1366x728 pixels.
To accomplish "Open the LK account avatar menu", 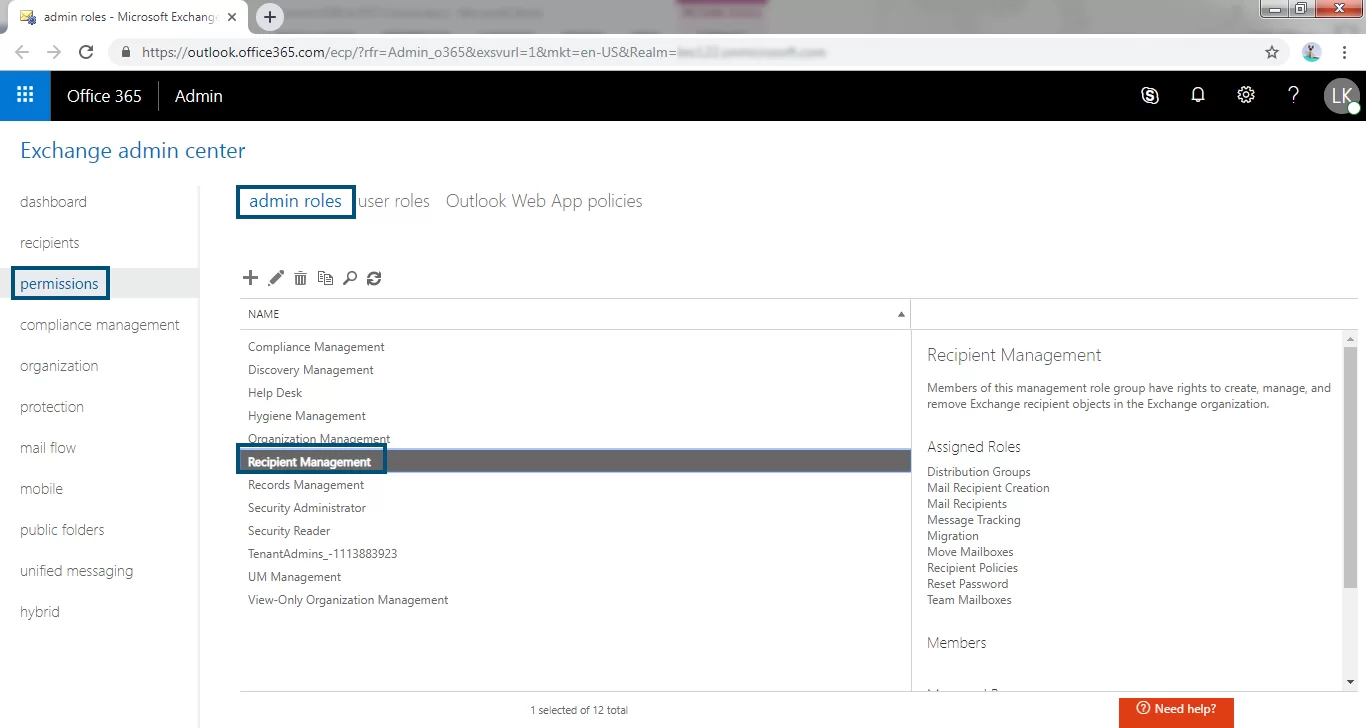I will point(1341,96).
